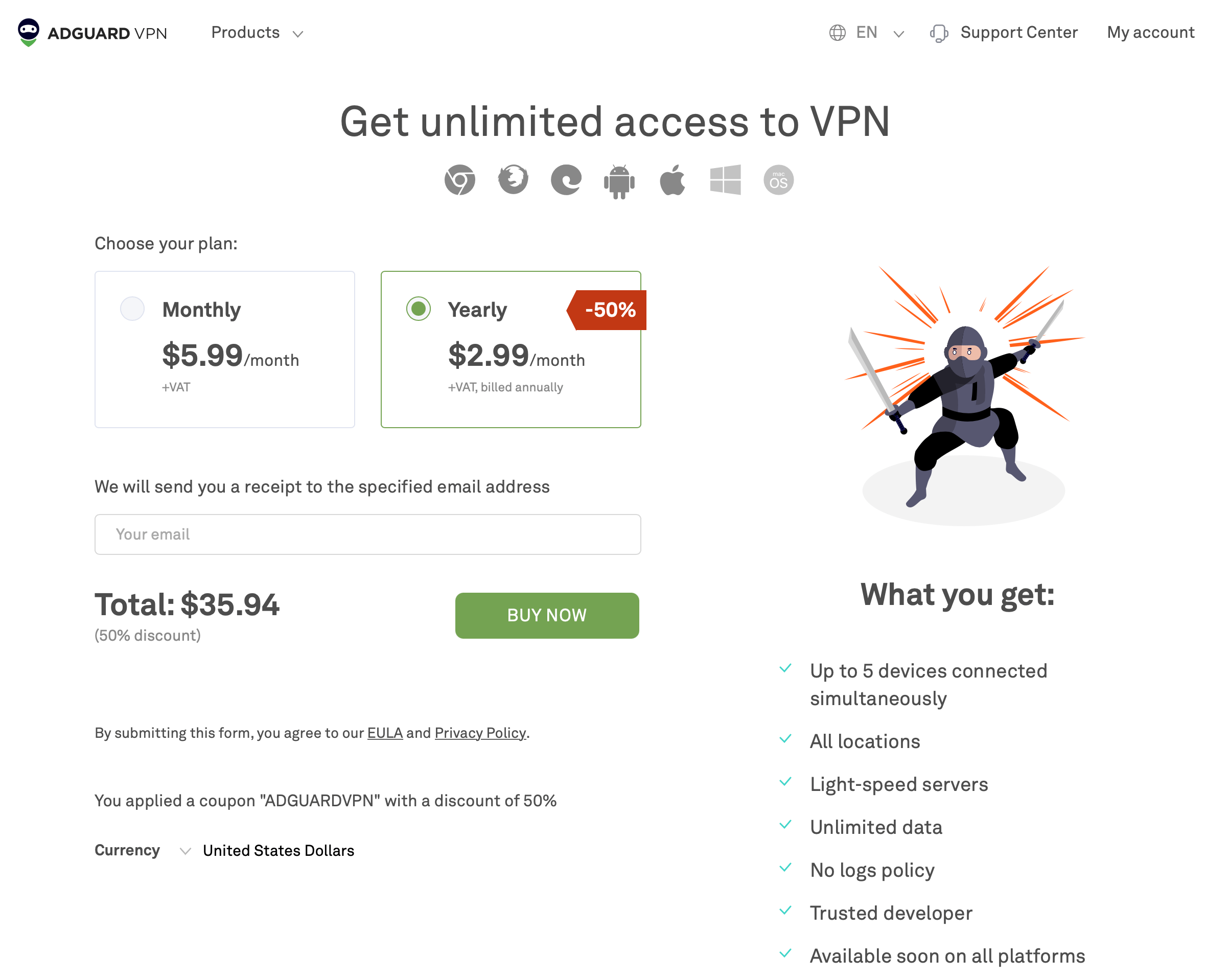
Task: Click the Your email input field
Action: point(367,534)
